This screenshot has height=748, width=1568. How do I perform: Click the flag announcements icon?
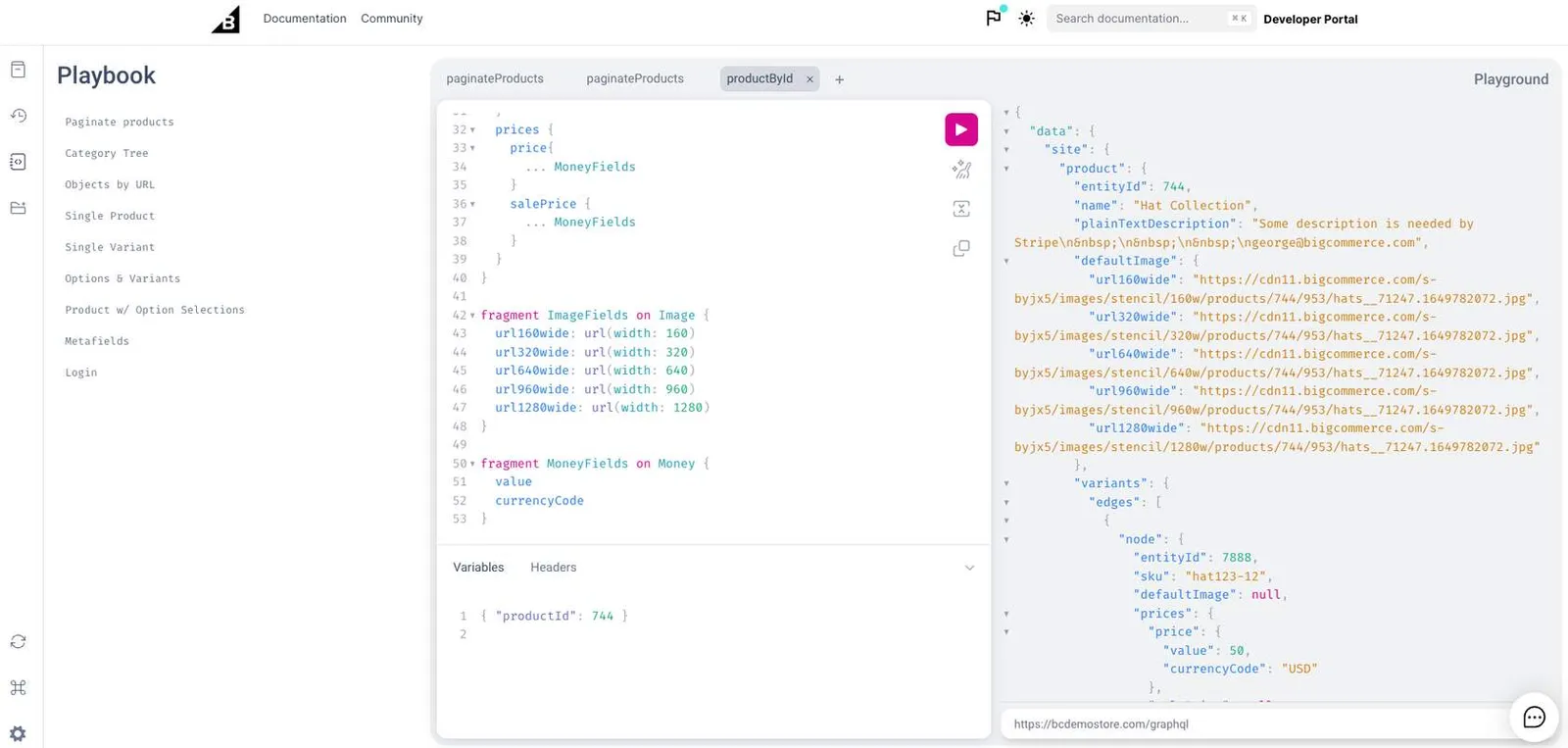(994, 18)
